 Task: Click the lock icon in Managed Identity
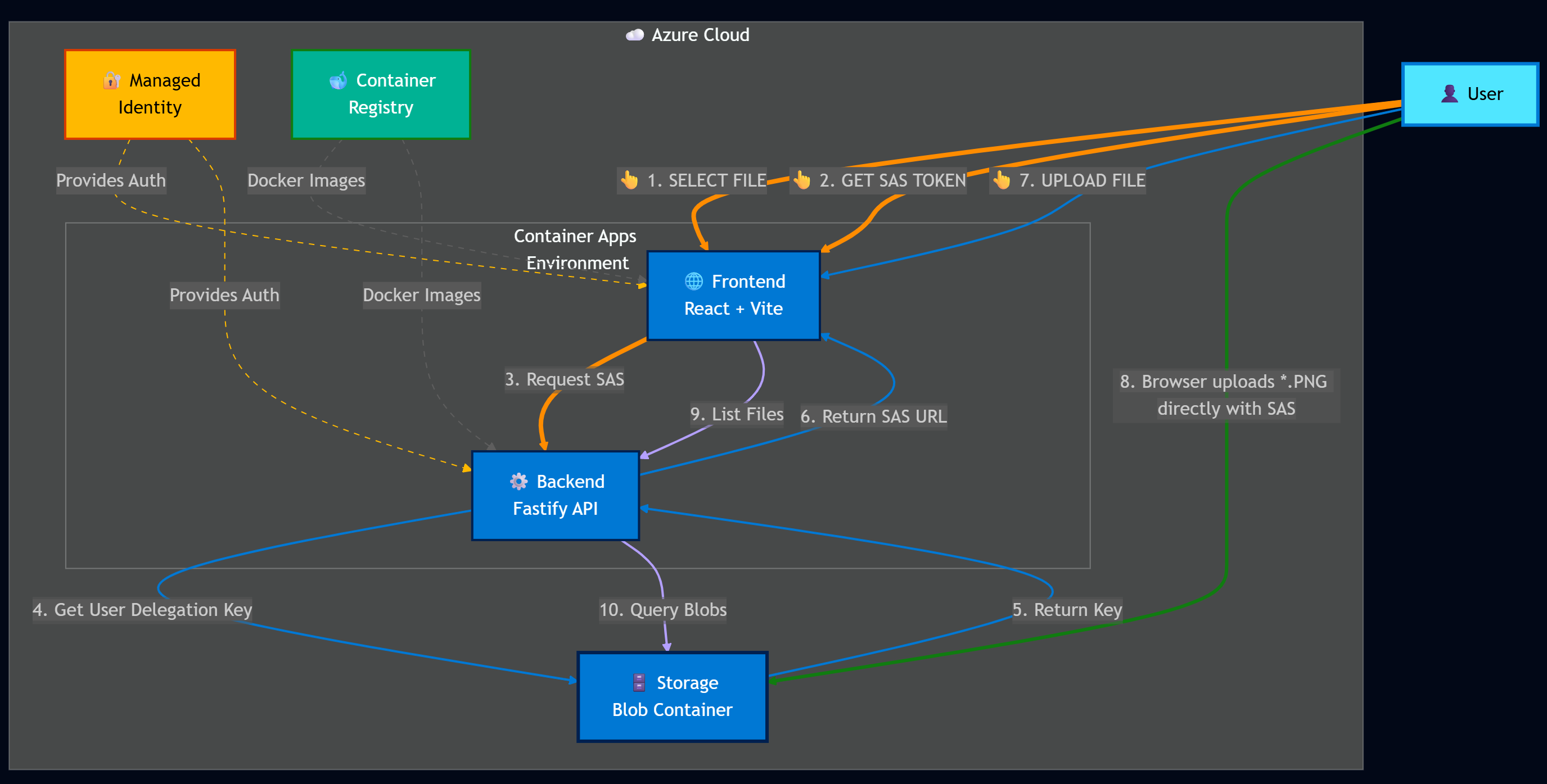click(111, 80)
